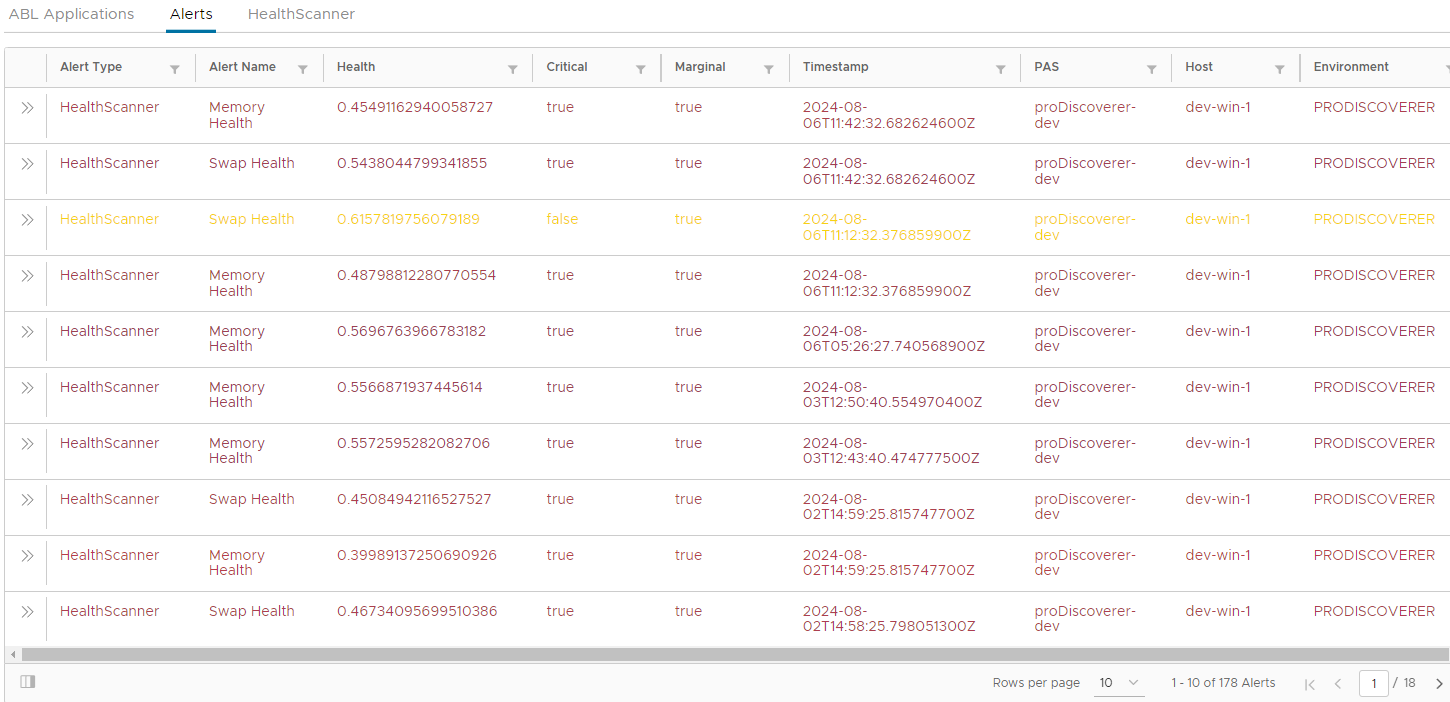Open the Critical column filter
This screenshot has width=1450, height=702.
click(x=641, y=67)
